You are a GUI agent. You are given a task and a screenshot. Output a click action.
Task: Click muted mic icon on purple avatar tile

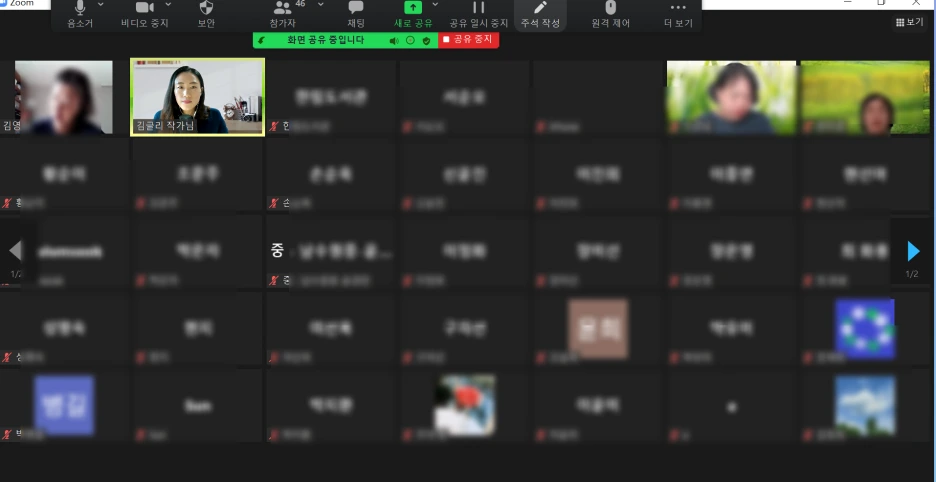pyautogui.click(x=7, y=434)
